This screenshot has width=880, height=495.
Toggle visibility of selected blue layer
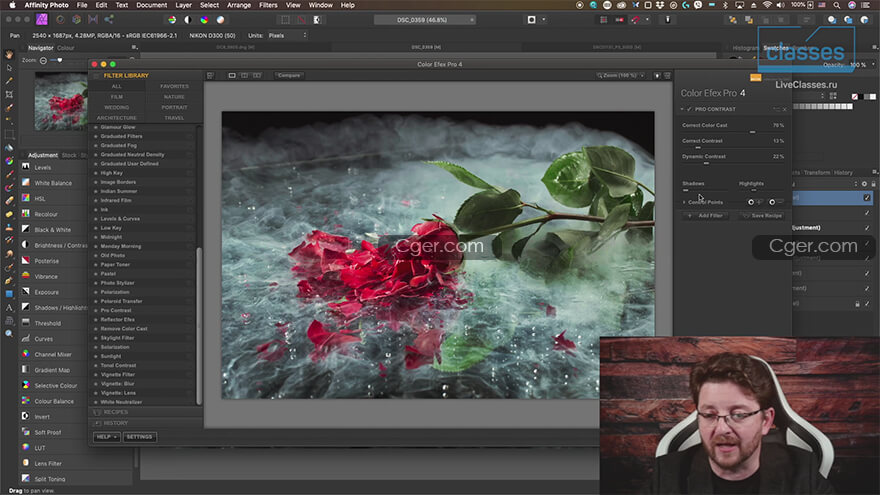(867, 198)
